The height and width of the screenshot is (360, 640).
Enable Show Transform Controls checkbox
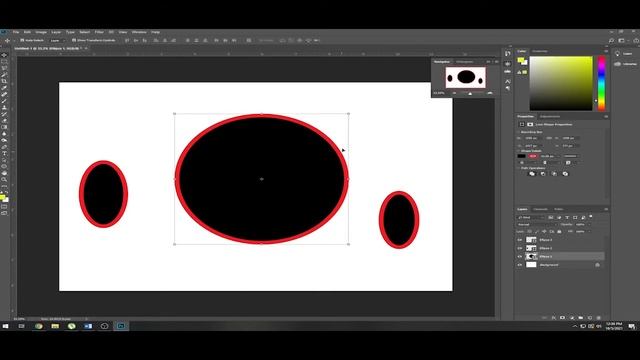pos(74,40)
